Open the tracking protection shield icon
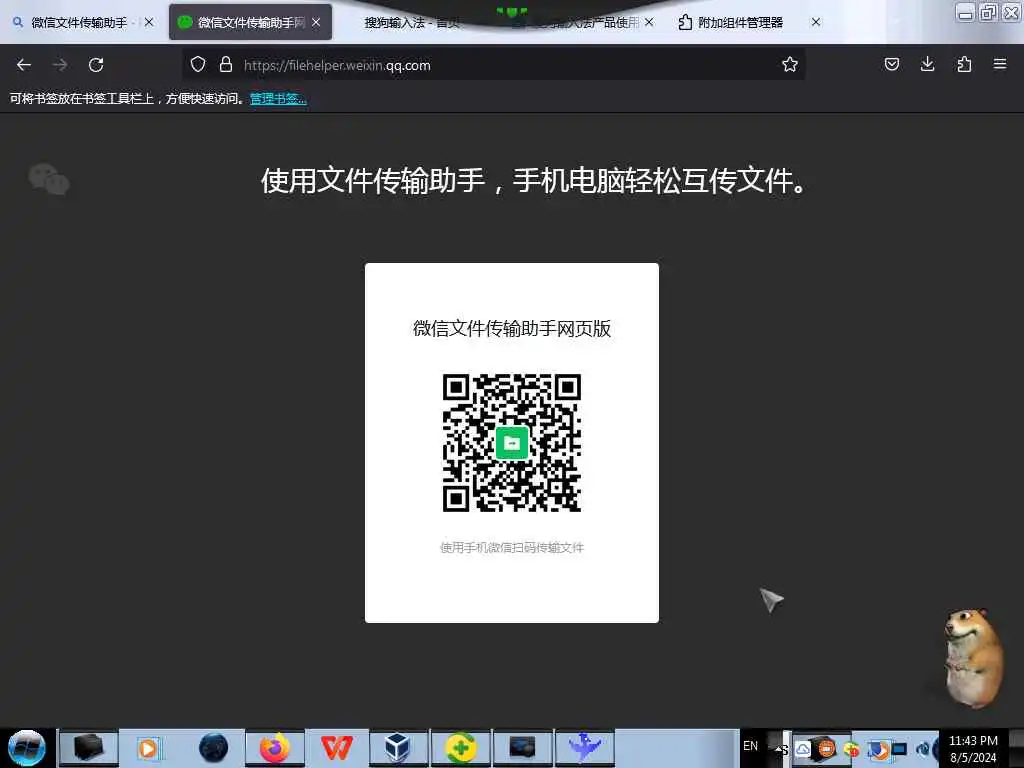This screenshot has width=1024, height=768. pyautogui.click(x=198, y=64)
